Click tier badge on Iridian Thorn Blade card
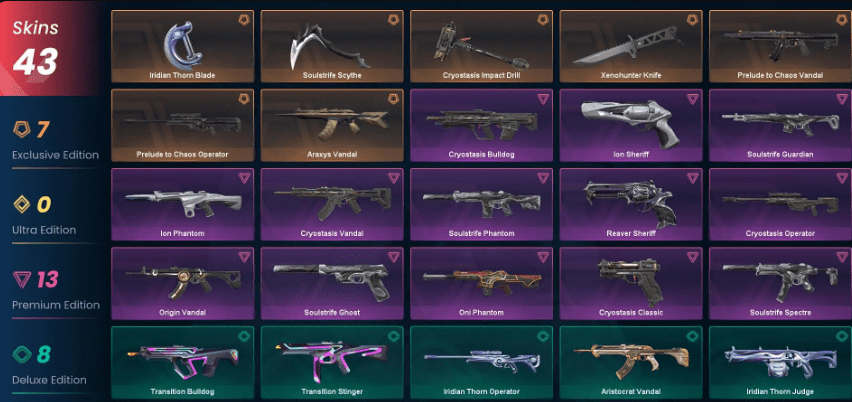The image size is (852, 402). [243, 20]
